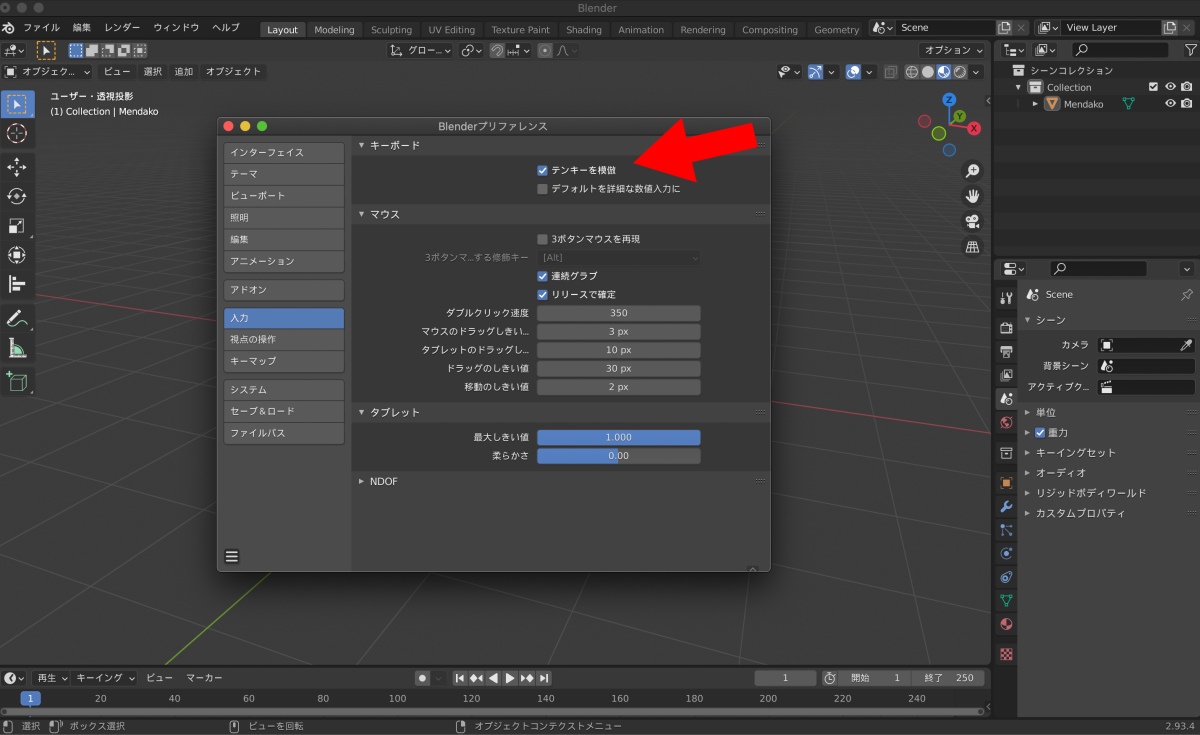Switch to the Shading workspace tab
Viewport: 1200px width, 735px height.
tap(584, 30)
